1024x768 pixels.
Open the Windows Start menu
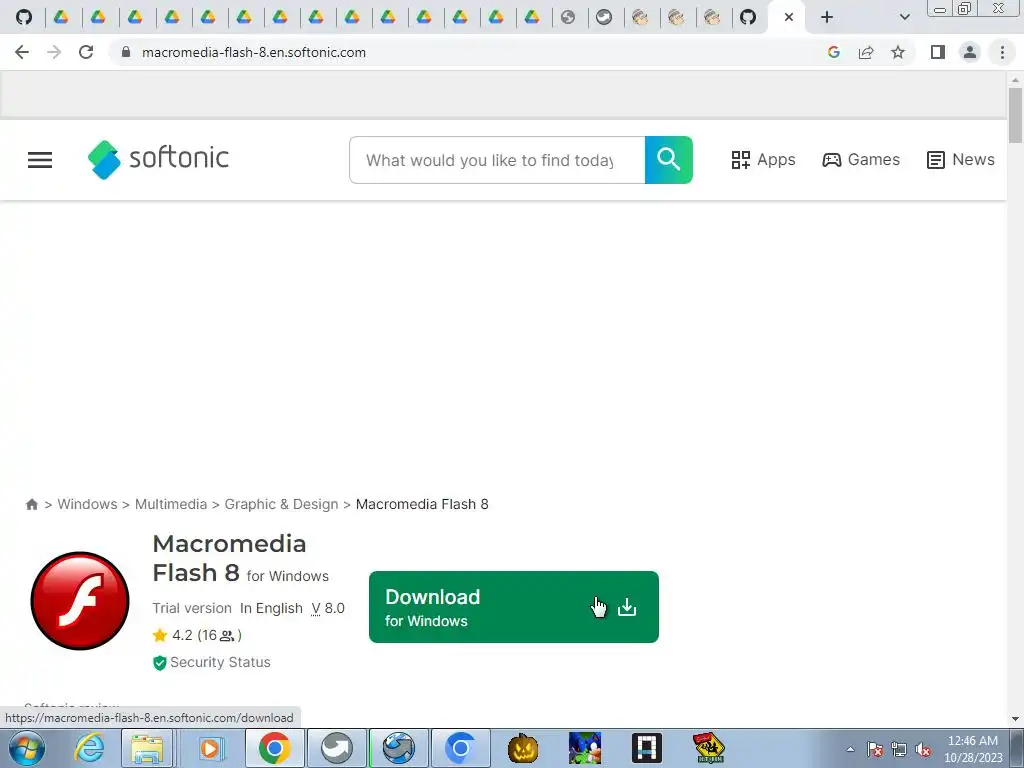pyautogui.click(x=26, y=748)
